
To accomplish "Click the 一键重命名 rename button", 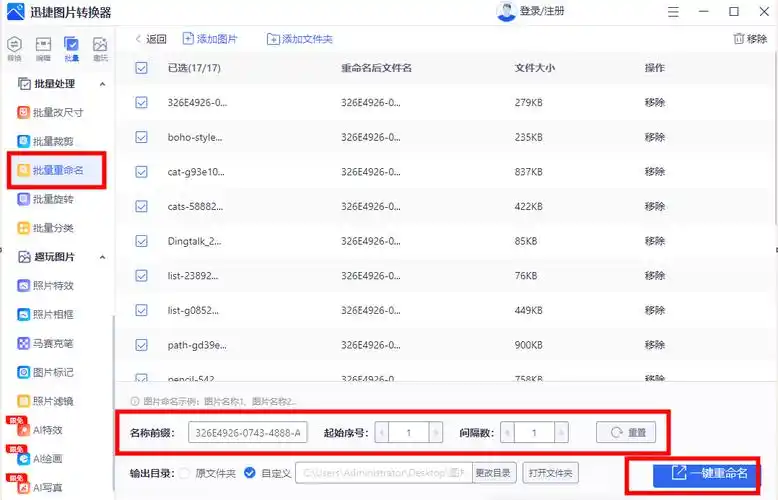I will tap(707, 475).
